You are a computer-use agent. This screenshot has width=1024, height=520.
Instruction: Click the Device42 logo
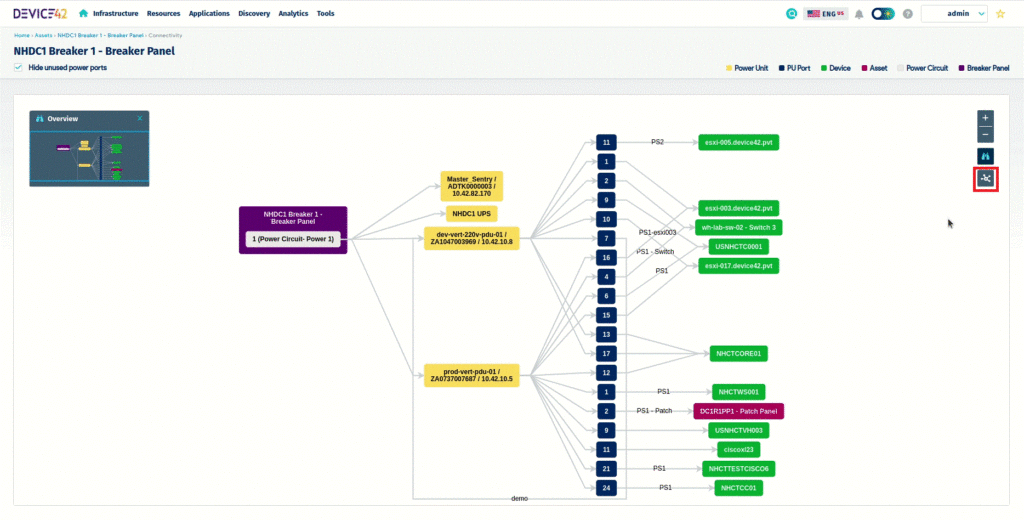[40, 13]
